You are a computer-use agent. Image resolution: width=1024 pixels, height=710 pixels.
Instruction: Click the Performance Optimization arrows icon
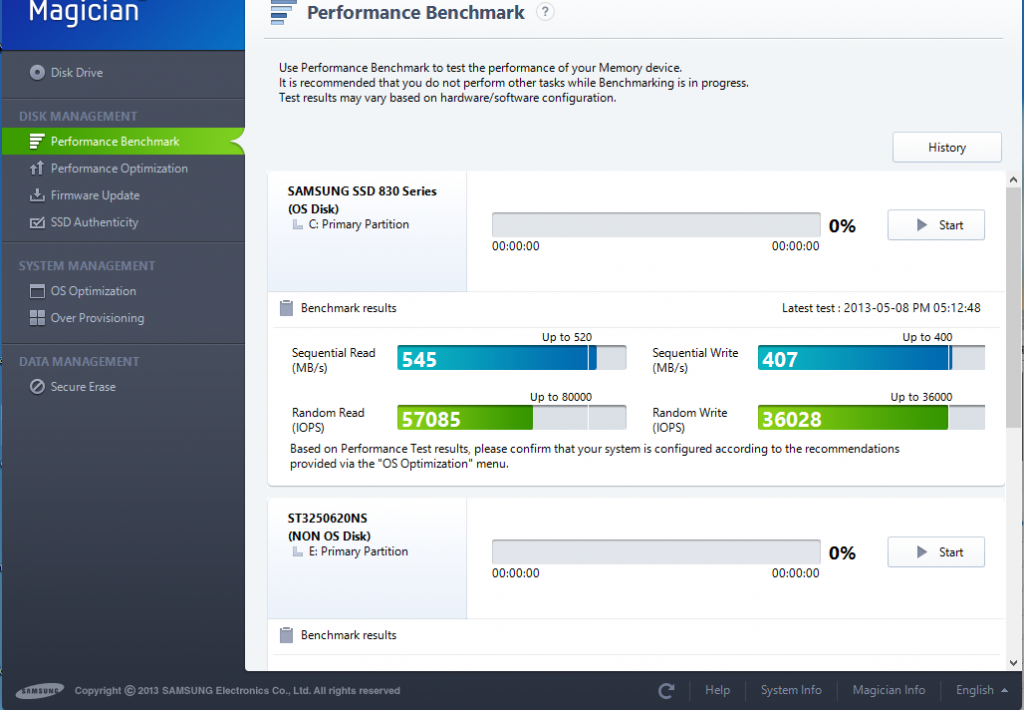[37, 168]
